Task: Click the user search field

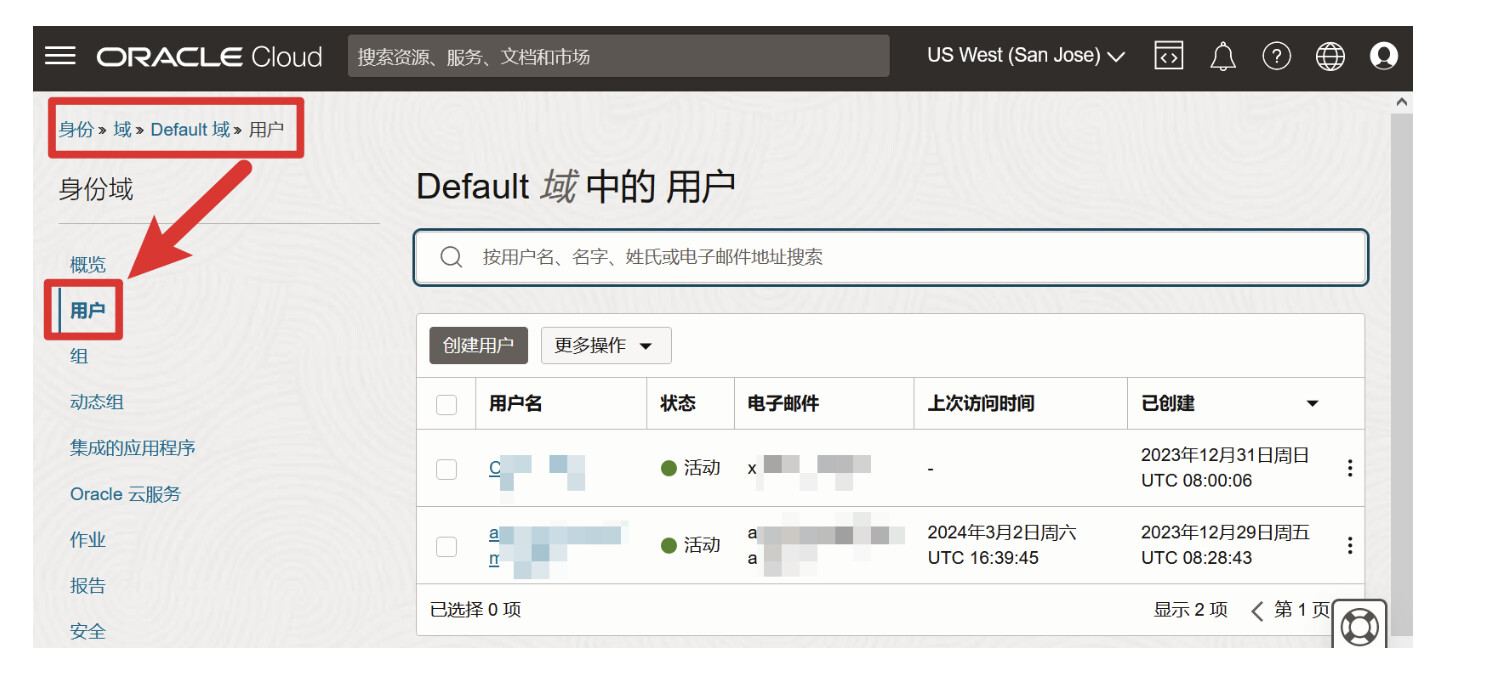Action: [890, 258]
